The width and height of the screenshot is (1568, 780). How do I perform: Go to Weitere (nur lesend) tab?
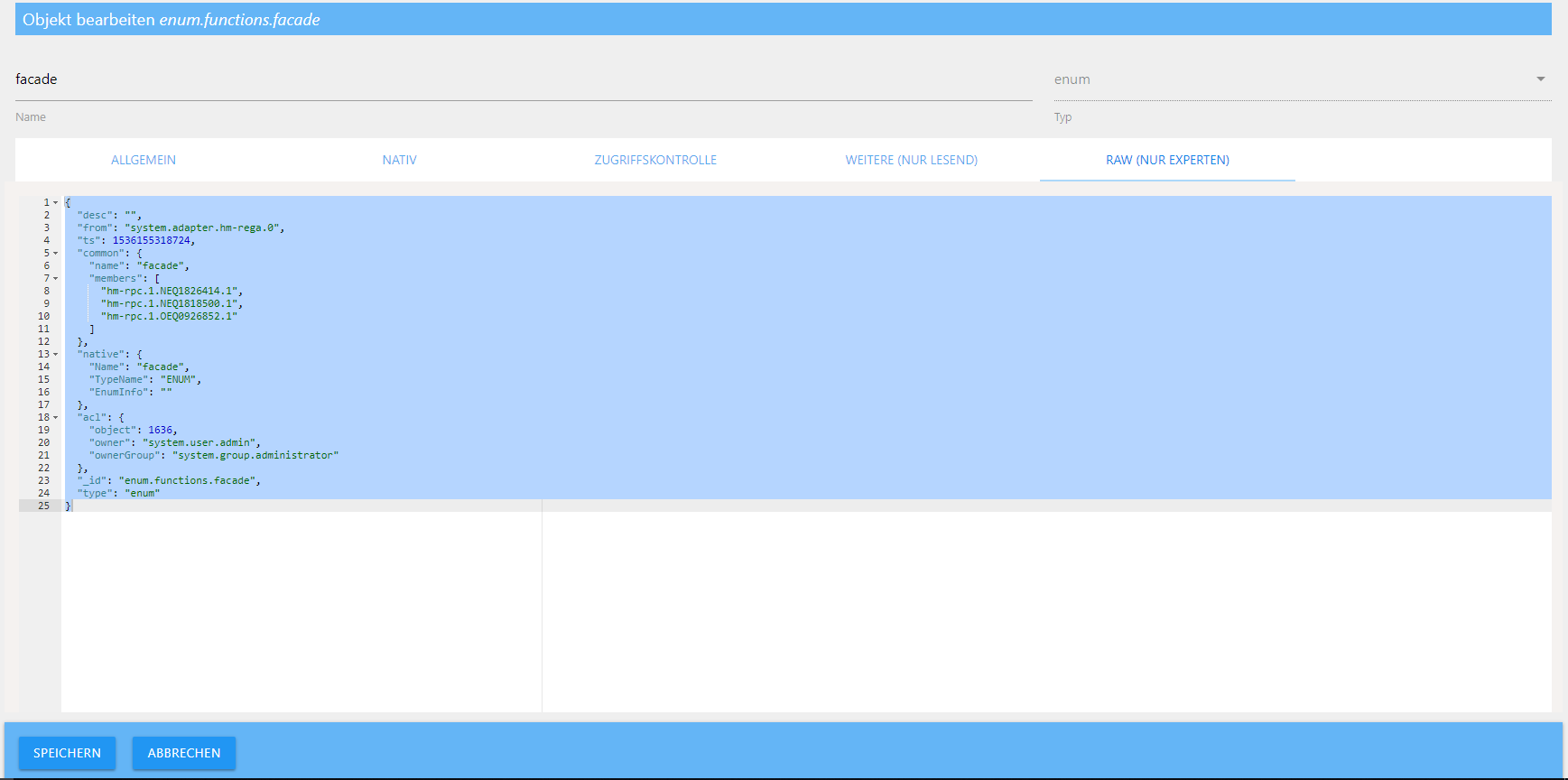click(911, 160)
